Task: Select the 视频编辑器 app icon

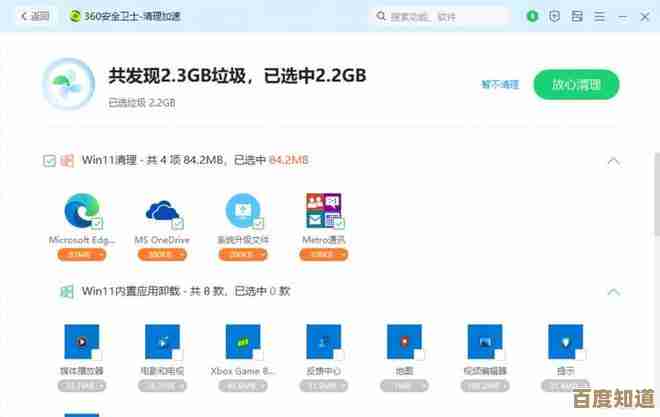Action: click(485, 342)
